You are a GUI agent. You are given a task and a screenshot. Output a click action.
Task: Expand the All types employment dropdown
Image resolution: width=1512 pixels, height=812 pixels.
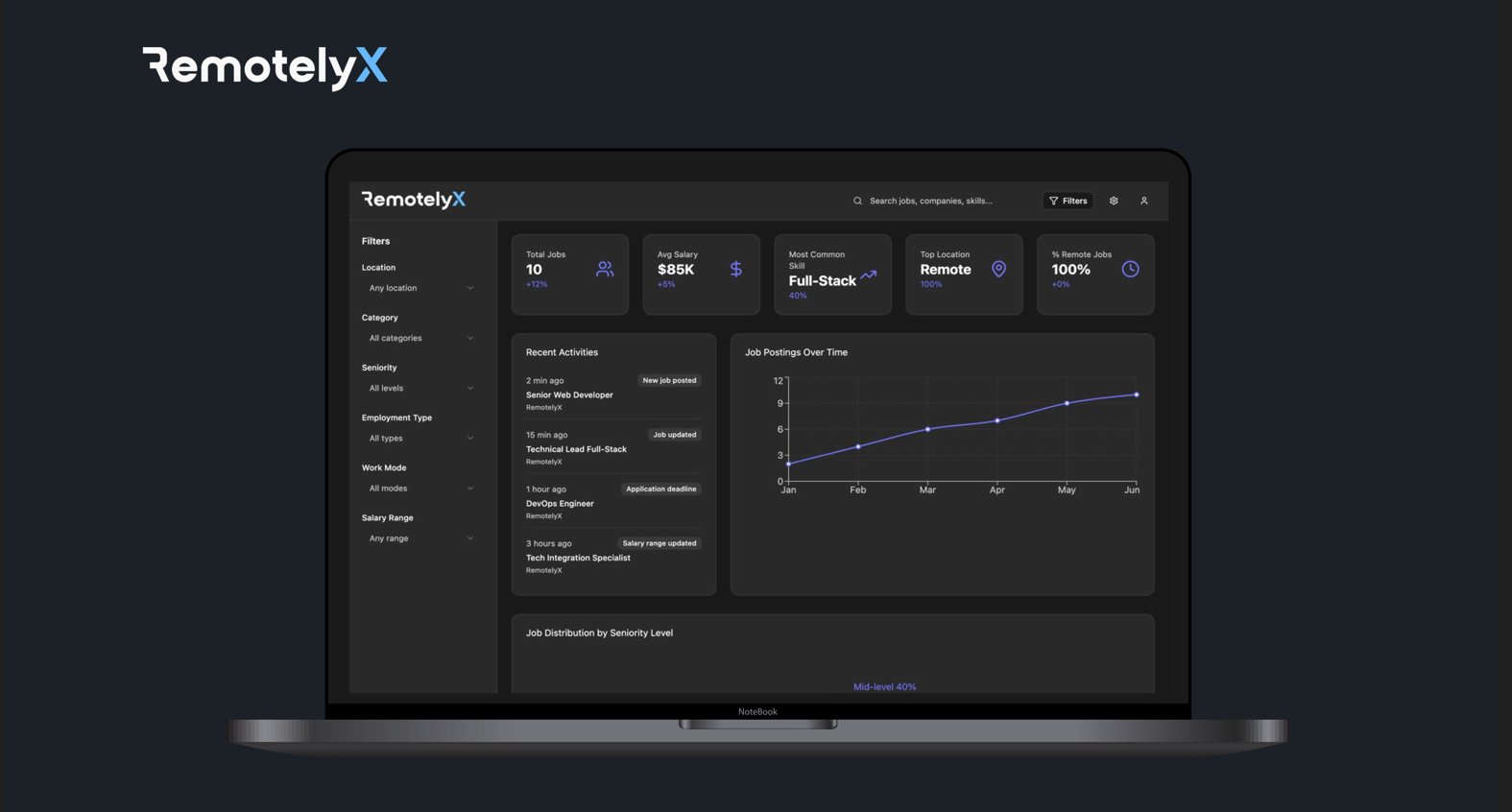[x=420, y=439]
